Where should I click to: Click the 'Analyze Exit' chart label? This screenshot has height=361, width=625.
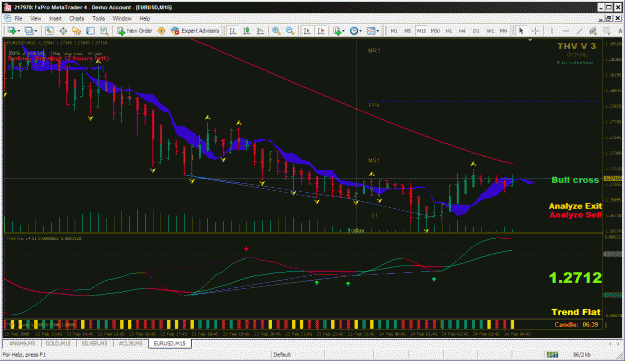575,206
